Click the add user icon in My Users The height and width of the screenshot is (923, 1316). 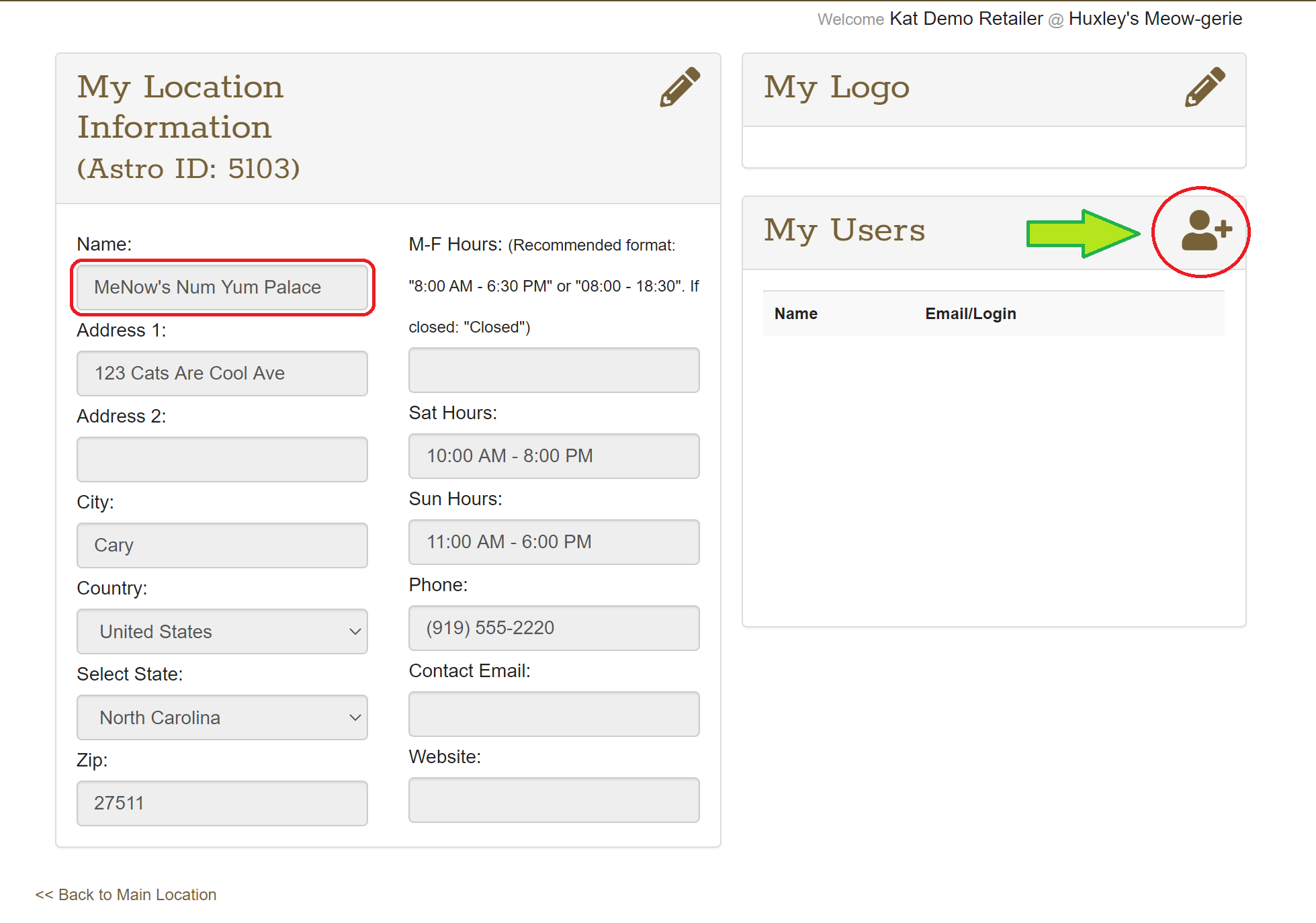(x=1205, y=230)
